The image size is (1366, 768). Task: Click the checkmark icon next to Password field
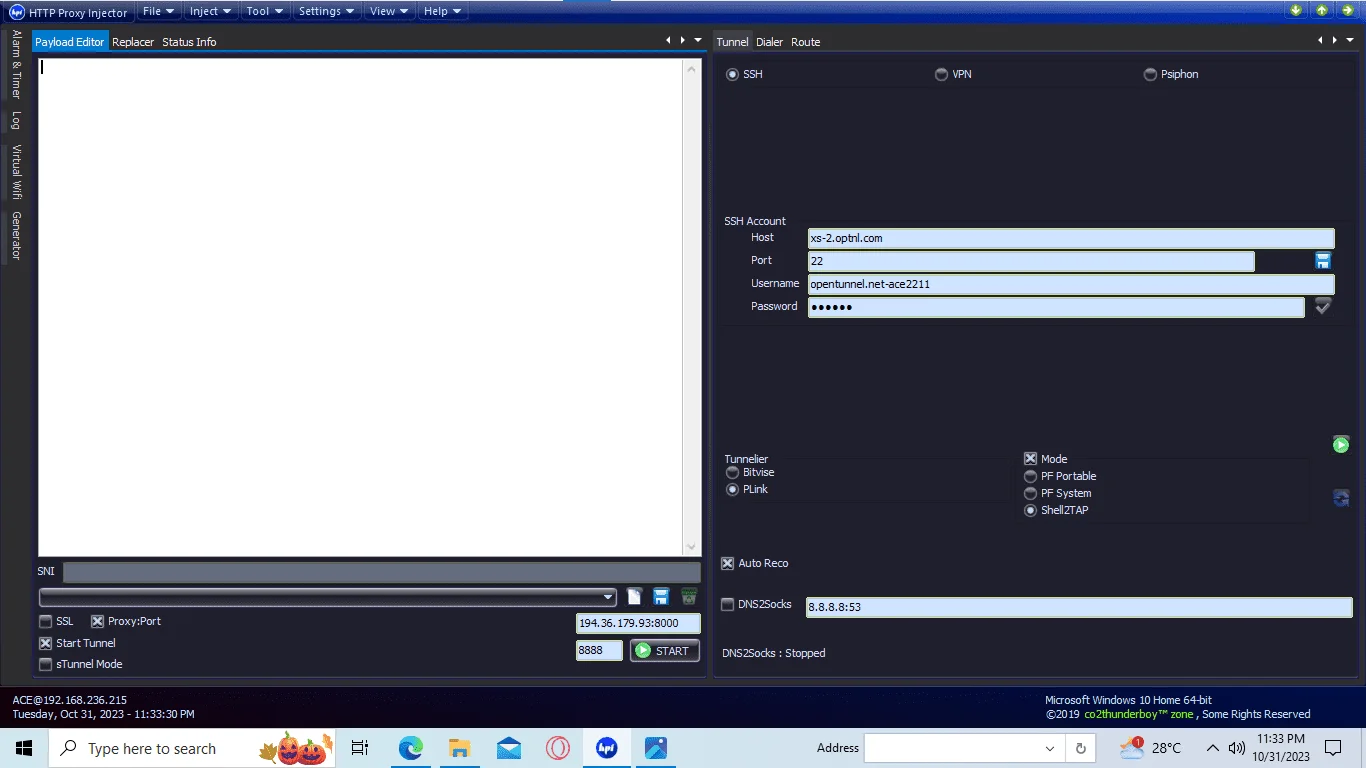(x=1323, y=306)
